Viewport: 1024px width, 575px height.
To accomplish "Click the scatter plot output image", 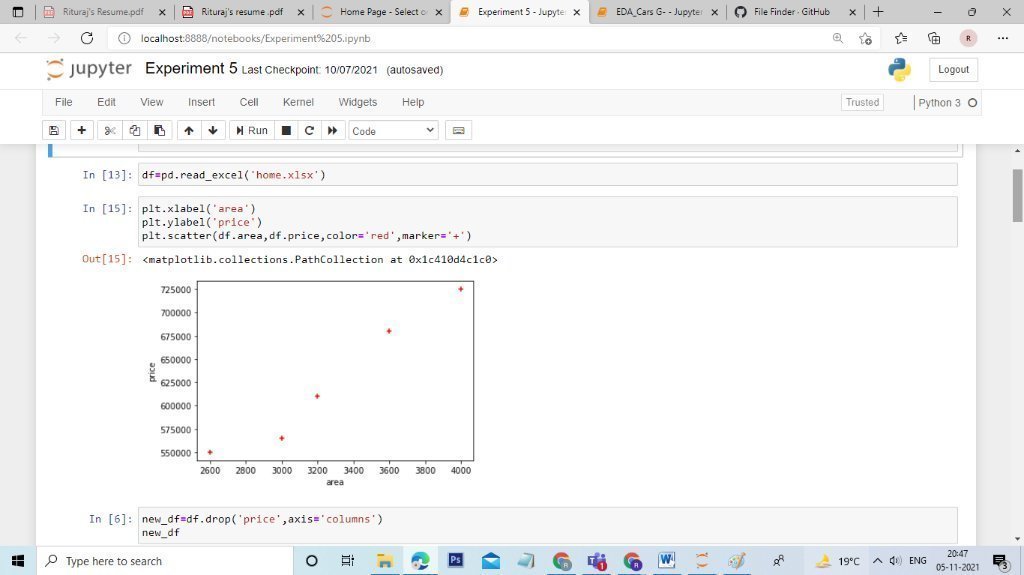I will click(311, 384).
